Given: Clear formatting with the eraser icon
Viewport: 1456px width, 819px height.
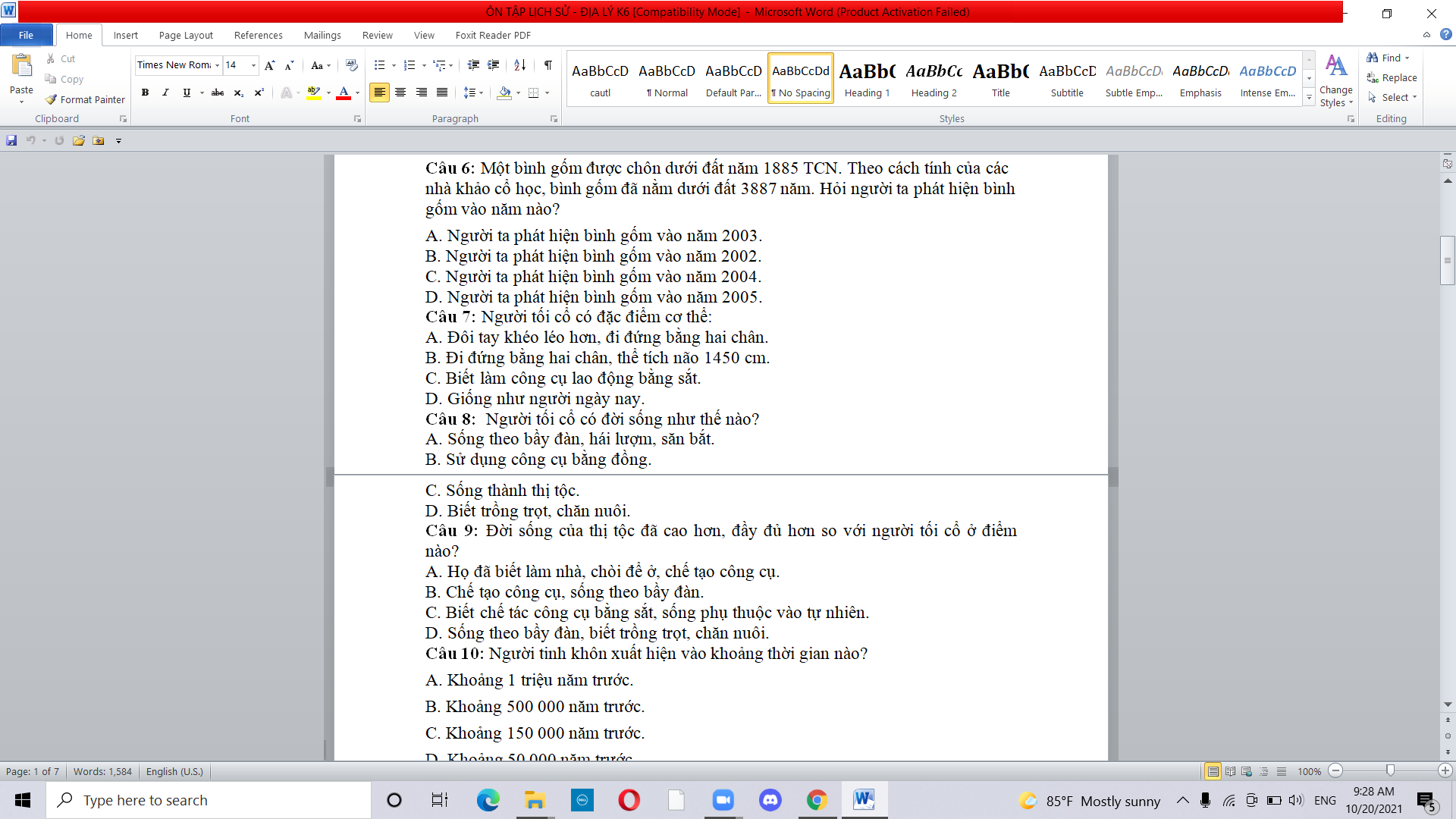Looking at the screenshot, I should [351, 65].
